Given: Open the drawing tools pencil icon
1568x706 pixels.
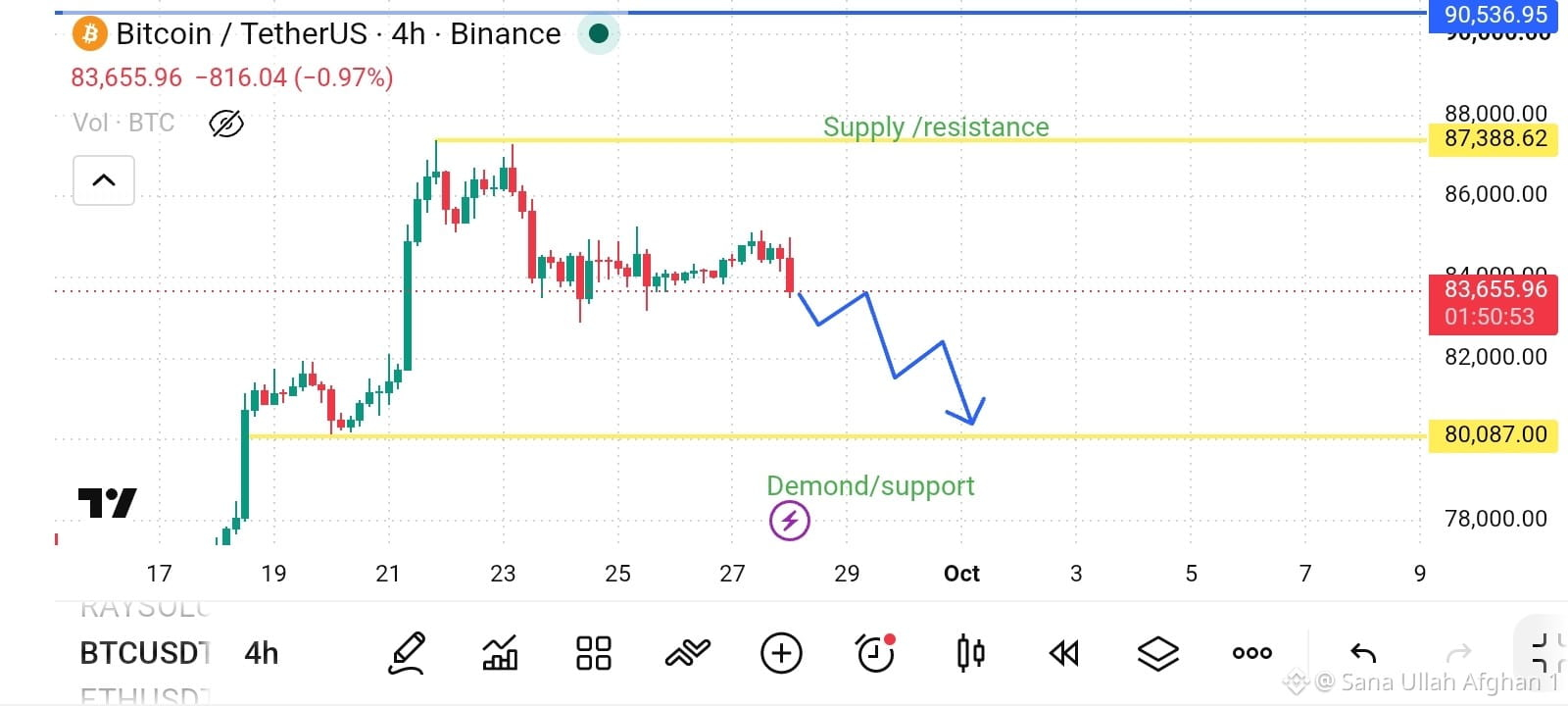Looking at the screenshot, I should 407,653.
